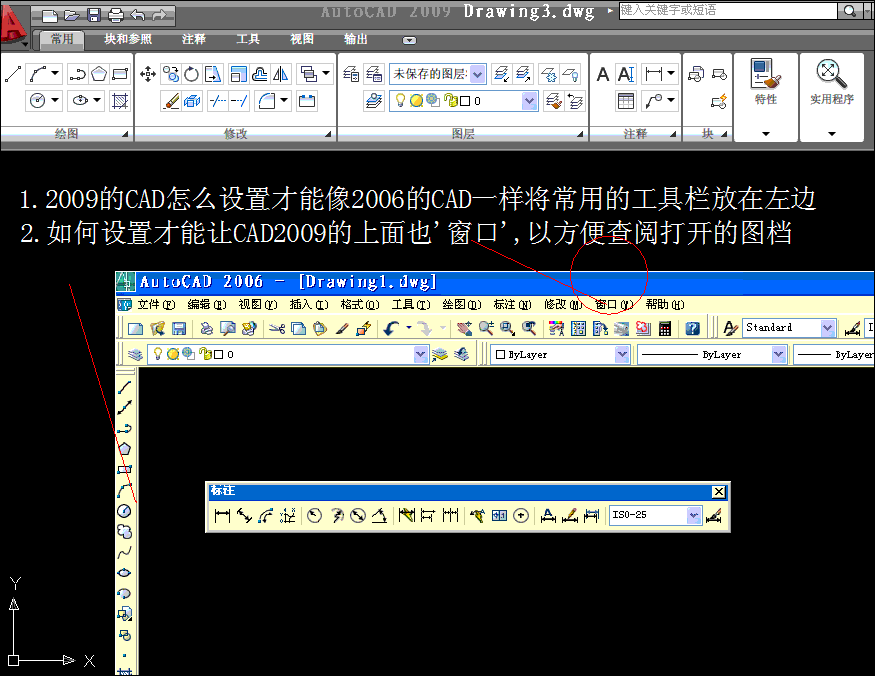Select the Line tool in the 绘图 panel

click(12, 74)
